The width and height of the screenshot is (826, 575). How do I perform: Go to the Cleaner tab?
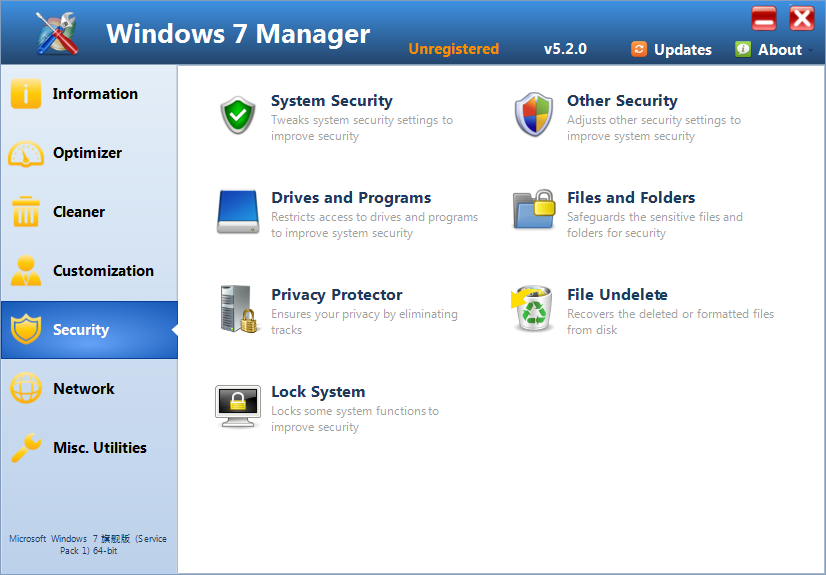click(x=89, y=212)
